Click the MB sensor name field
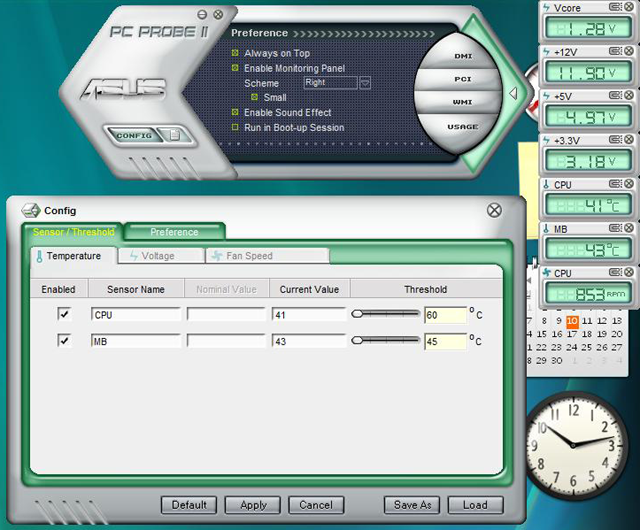 [136, 341]
